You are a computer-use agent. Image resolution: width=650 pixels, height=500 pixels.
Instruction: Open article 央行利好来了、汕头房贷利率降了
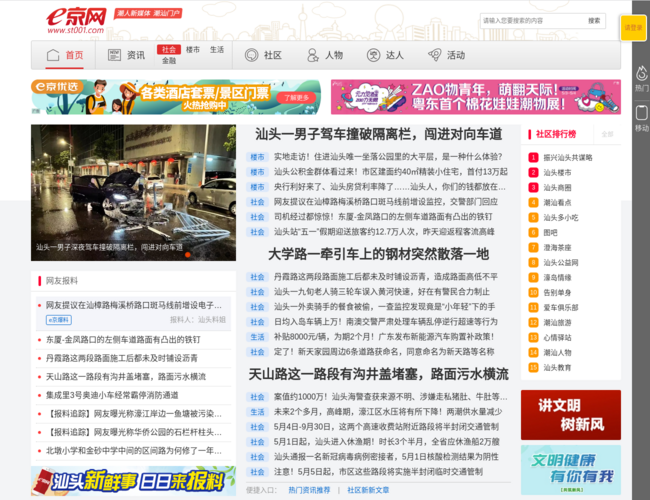(390, 187)
